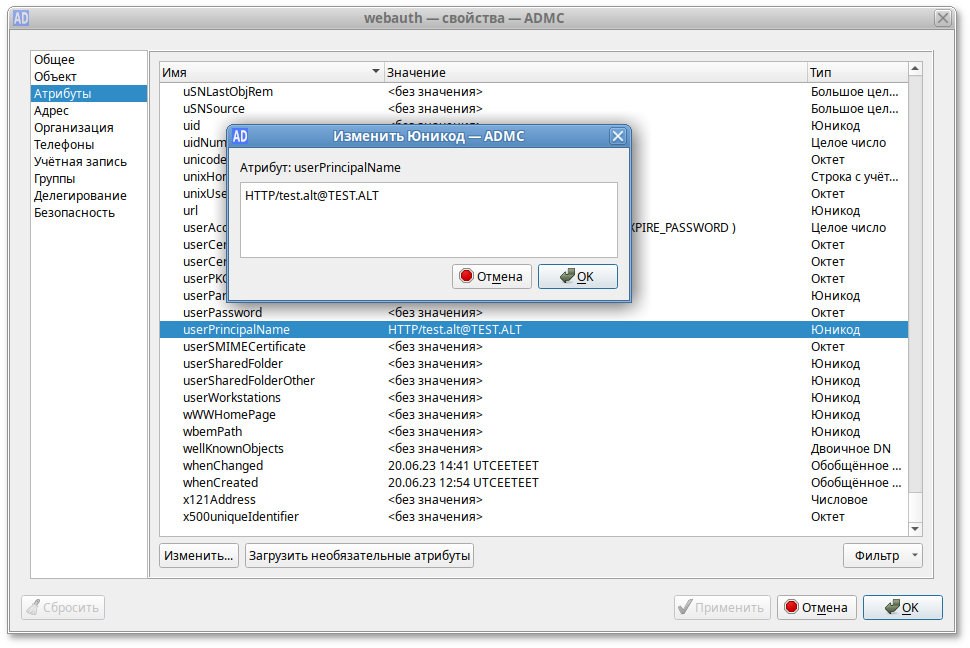Close the Изменить Юникод dialog window
The image size is (970, 648).
click(617, 137)
